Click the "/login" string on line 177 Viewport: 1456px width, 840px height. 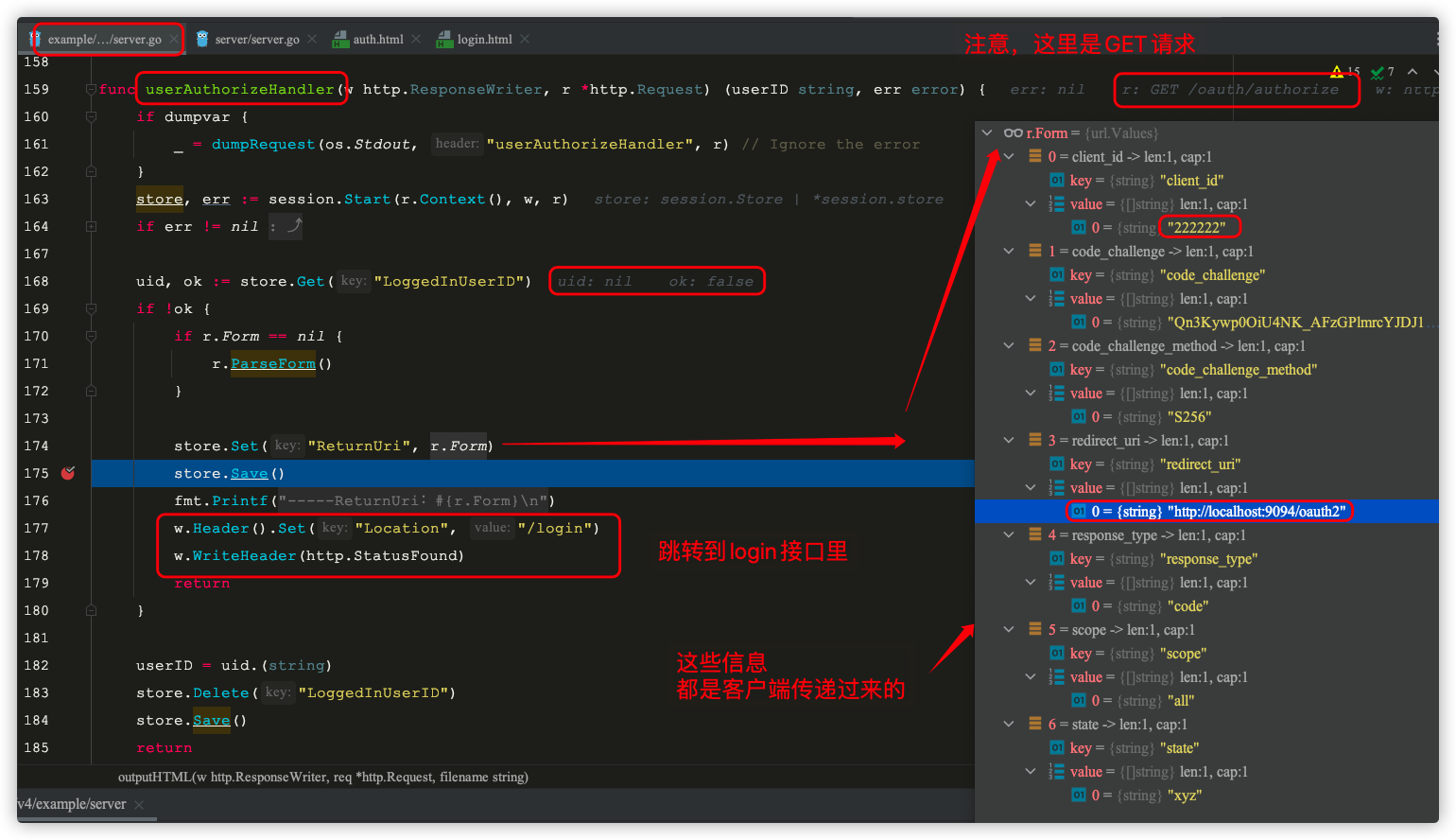[x=554, y=529]
